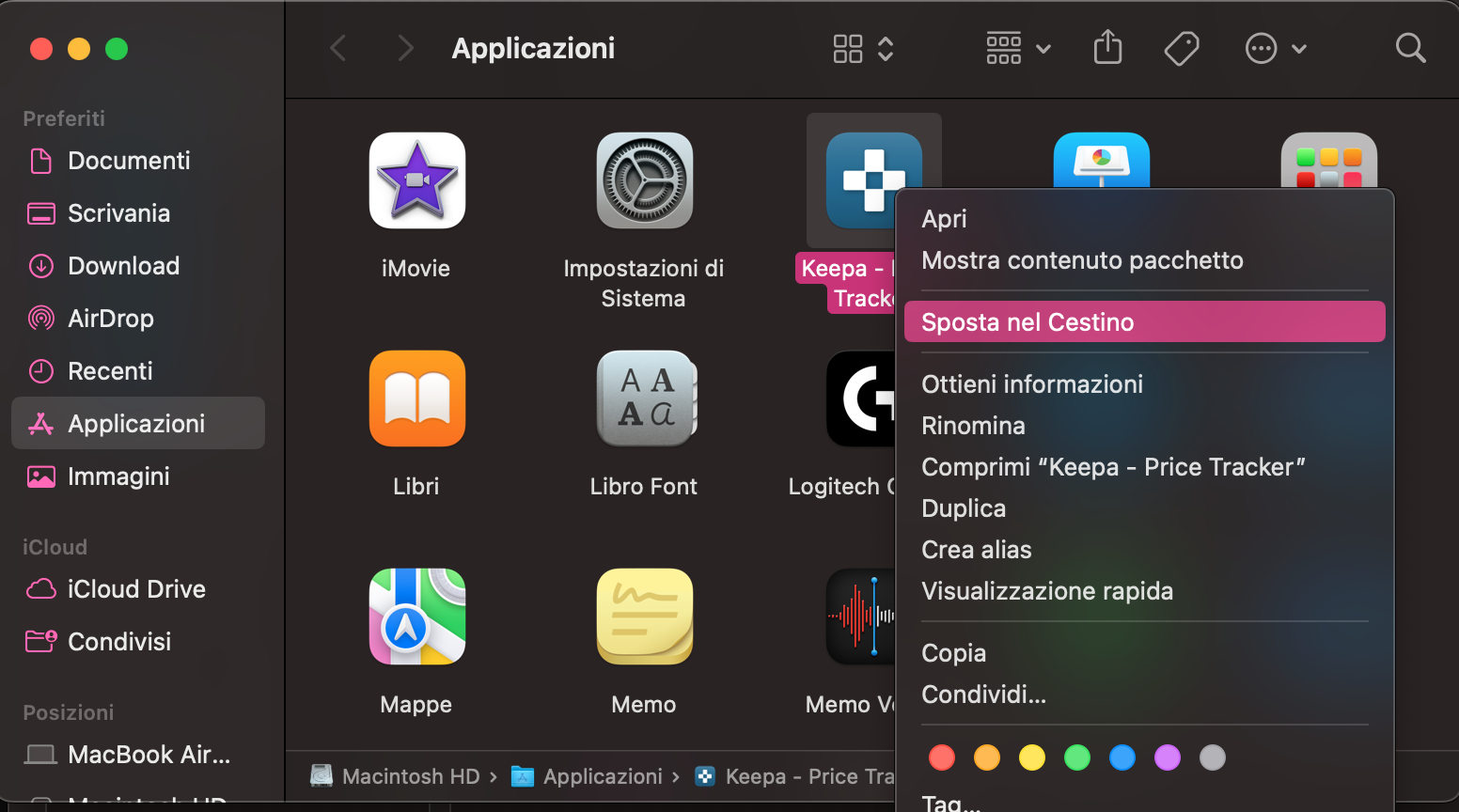Viewport: 1459px width, 812px height.
Task: Launch Impostazioni di Sistema
Action: tap(644, 180)
